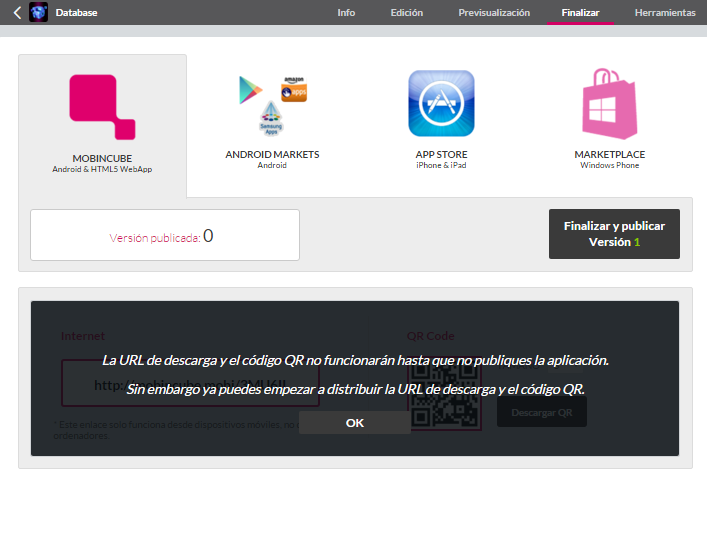Click the MOBINCUBE label

coord(102,159)
